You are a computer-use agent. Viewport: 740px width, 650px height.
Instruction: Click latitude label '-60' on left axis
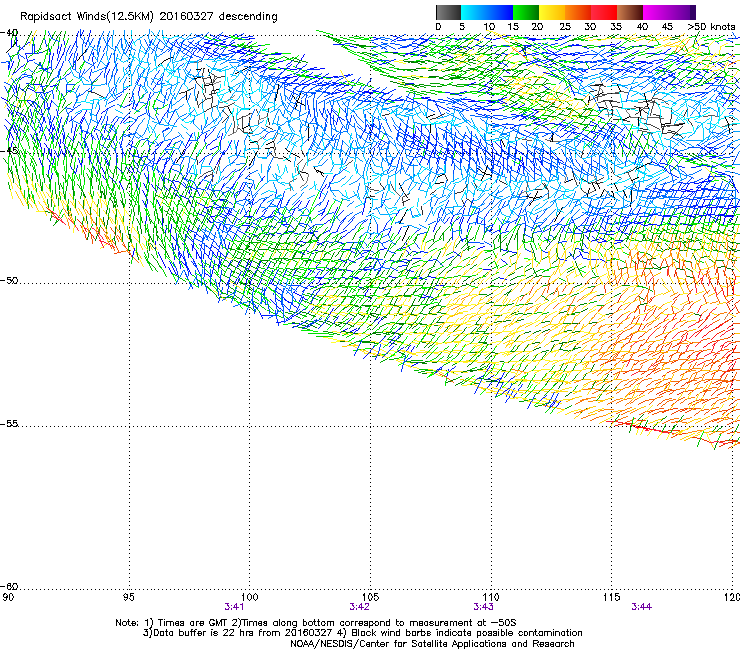coord(9,586)
